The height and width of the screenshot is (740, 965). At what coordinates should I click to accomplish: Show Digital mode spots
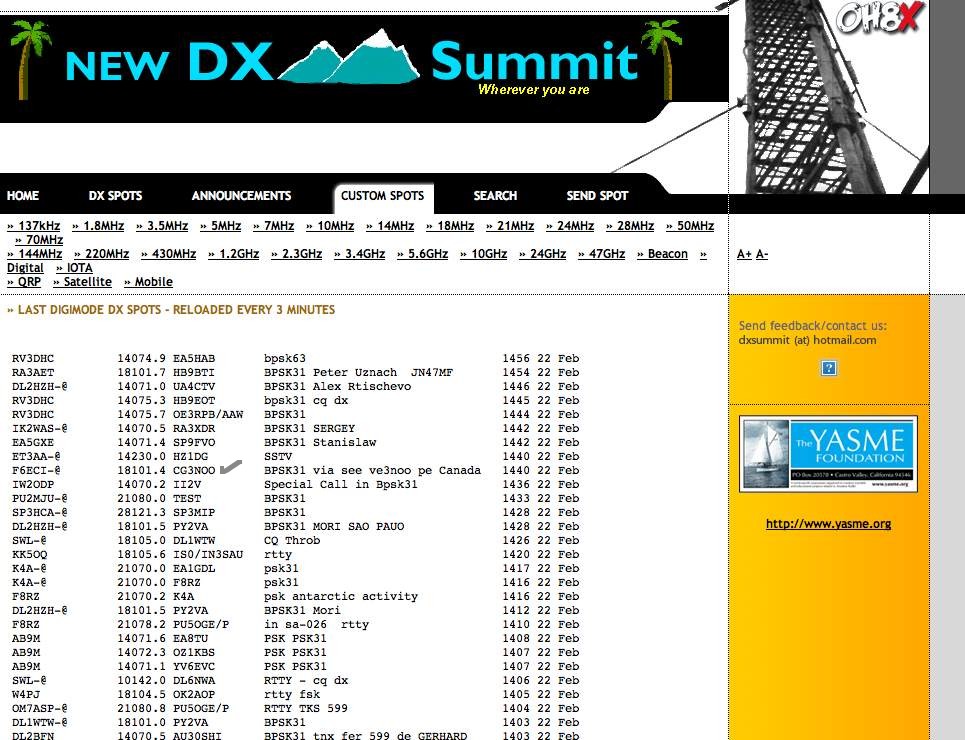tap(25, 268)
